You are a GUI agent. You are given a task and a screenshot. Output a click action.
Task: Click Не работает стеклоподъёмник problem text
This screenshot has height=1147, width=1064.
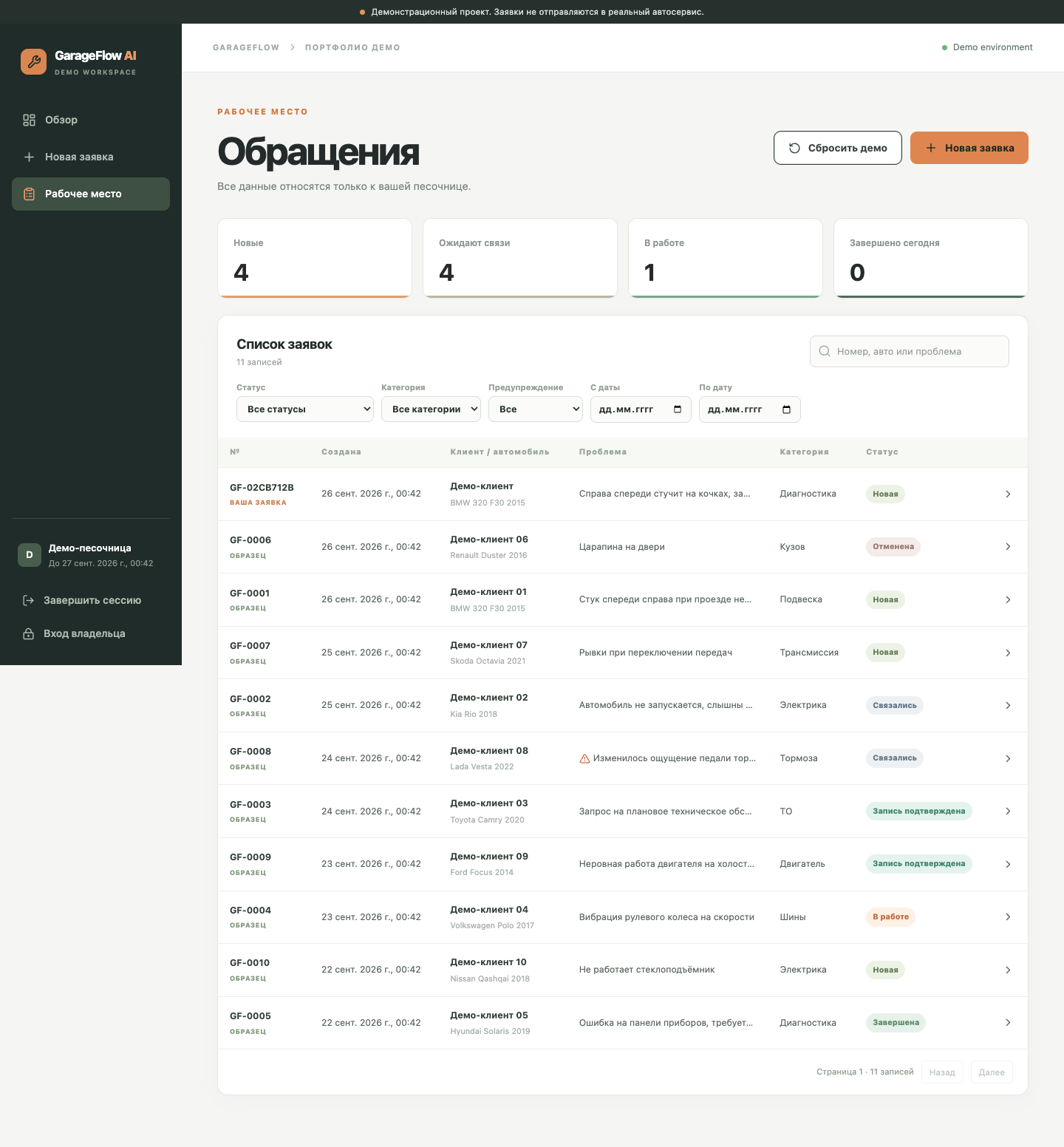point(647,970)
